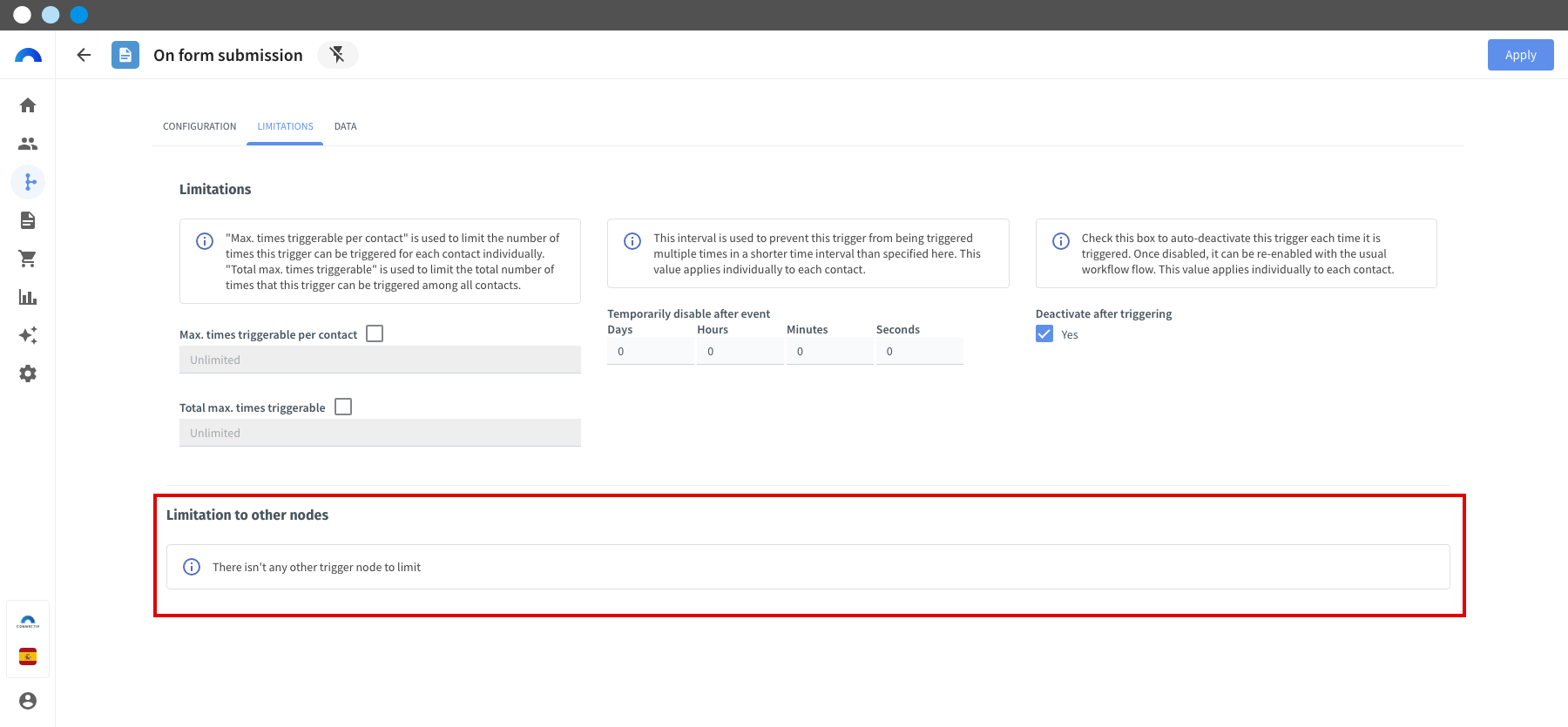The width and height of the screenshot is (1568, 727).
Task: Change language via Spanish flag icon
Action: coord(28,656)
